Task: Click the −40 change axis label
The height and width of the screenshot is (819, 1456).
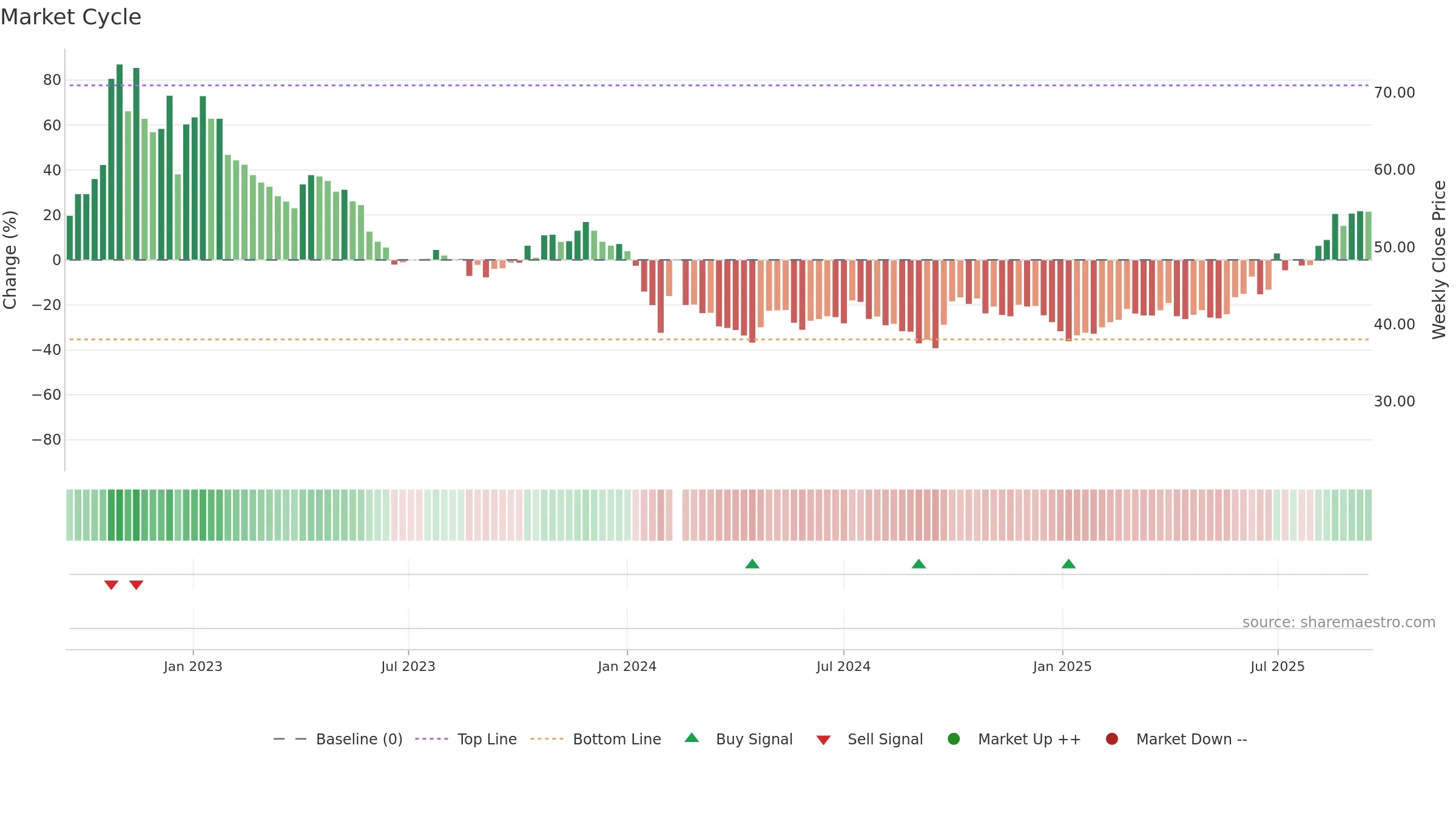Action: click(47, 350)
